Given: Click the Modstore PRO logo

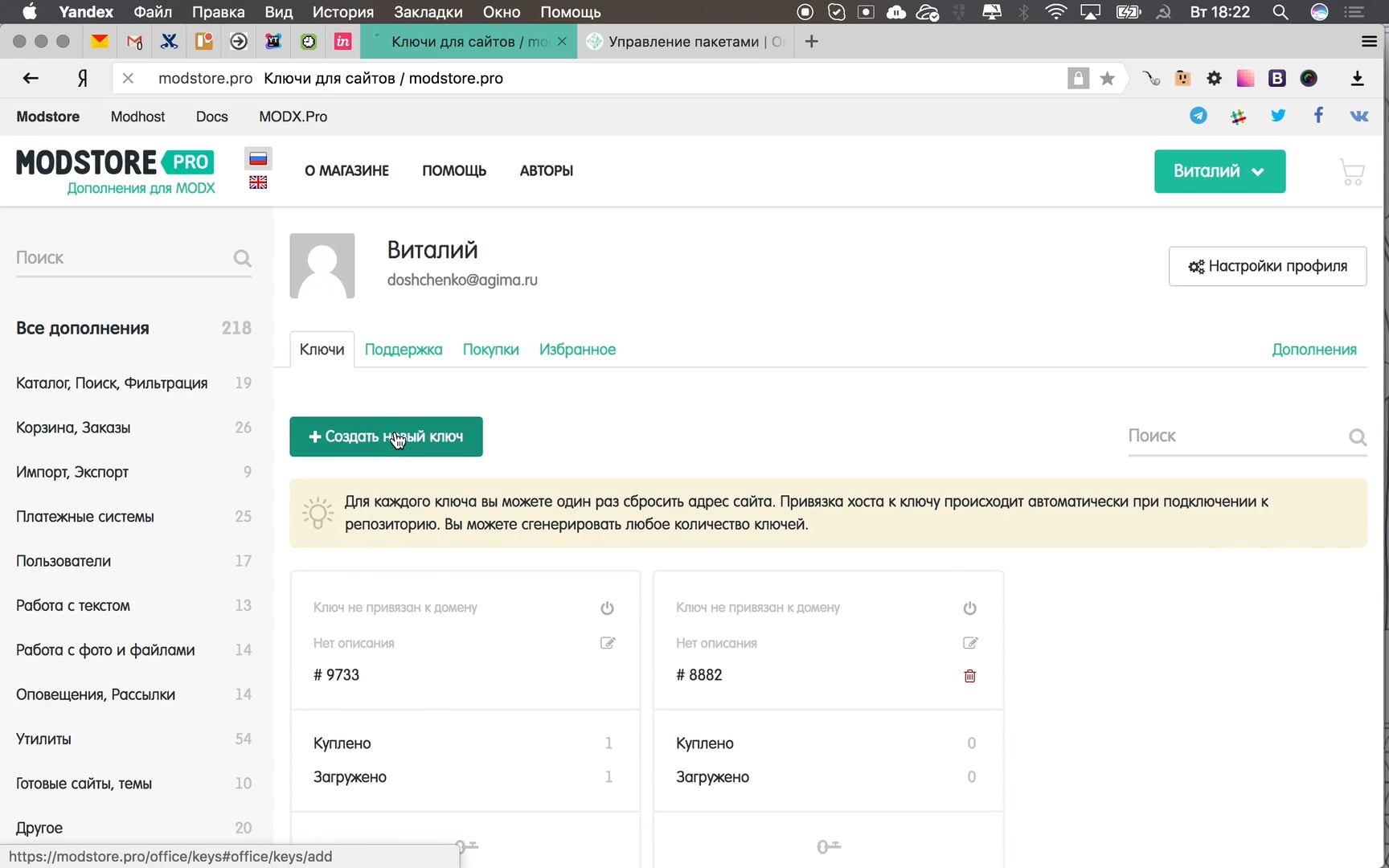Looking at the screenshot, I should click(116, 171).
